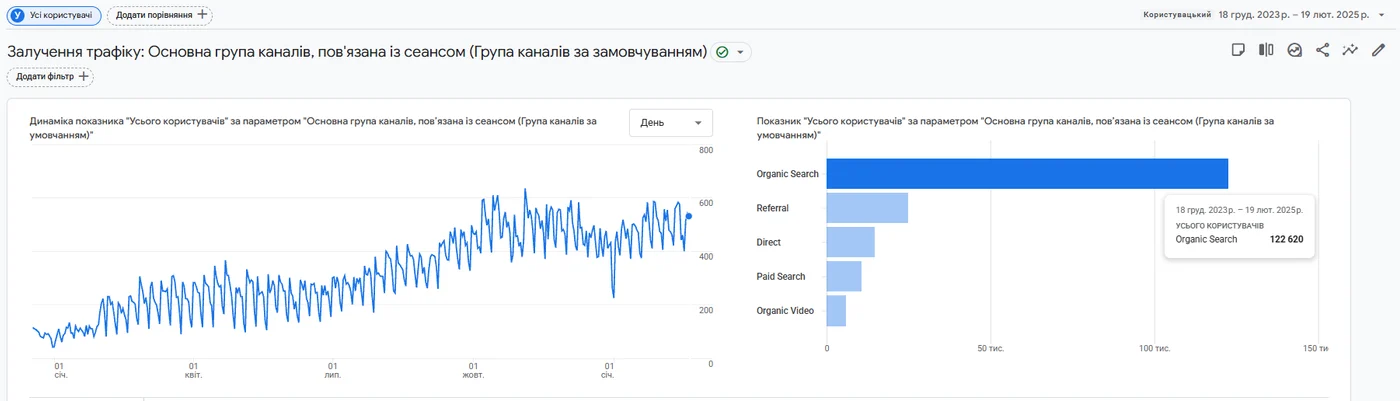The width and height of the screenshot is (1400, 401).
Task: Click the 100 тис. axis label
Action: (1154, 348)
